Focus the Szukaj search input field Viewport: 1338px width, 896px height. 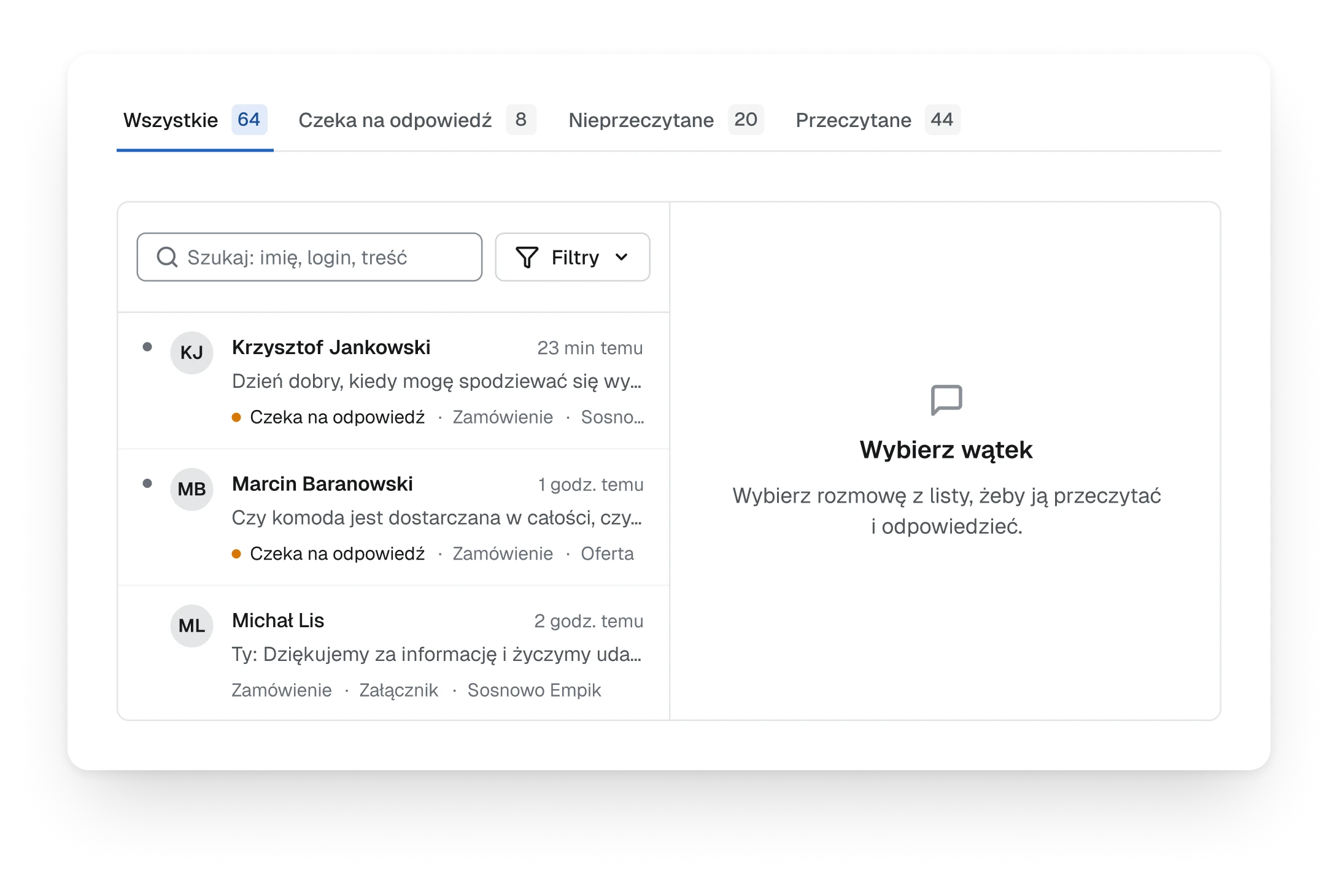(x=309, y=257)
